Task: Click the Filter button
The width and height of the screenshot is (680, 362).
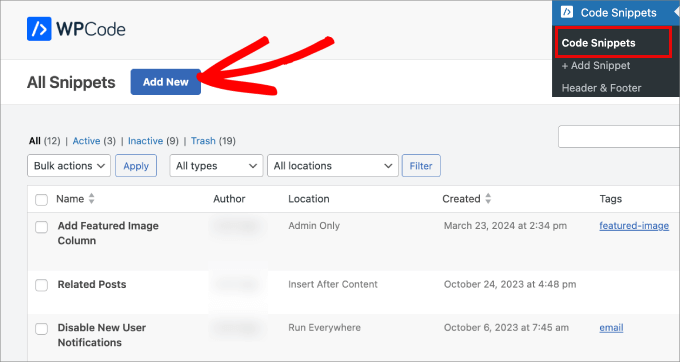Action: (421, 166)
